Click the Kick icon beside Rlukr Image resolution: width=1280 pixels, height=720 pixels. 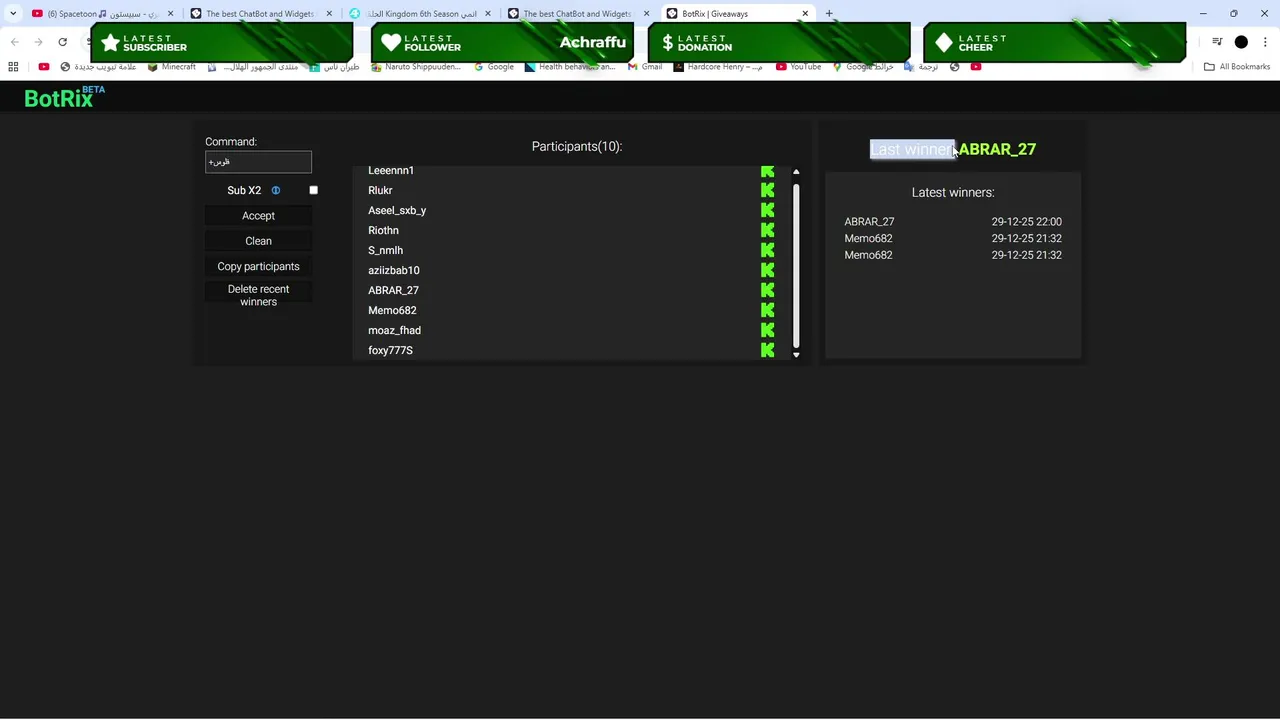pyautogui.click(x=767, y=190)
